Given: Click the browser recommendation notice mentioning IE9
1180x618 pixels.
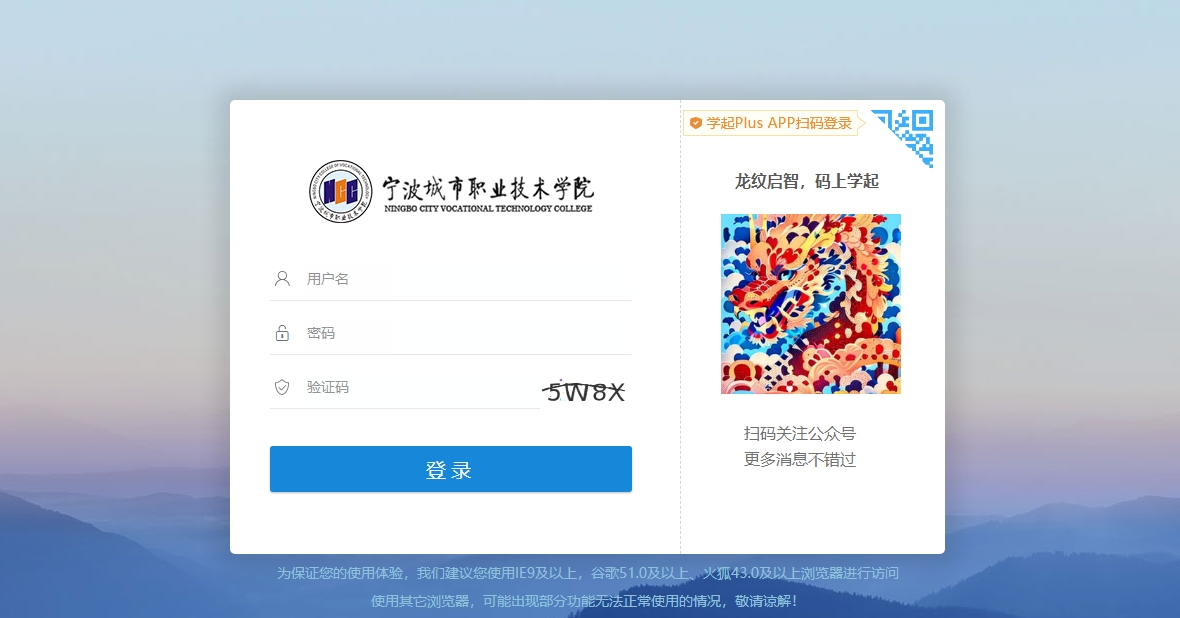Looking at the screenshot, I should [588, 573].
